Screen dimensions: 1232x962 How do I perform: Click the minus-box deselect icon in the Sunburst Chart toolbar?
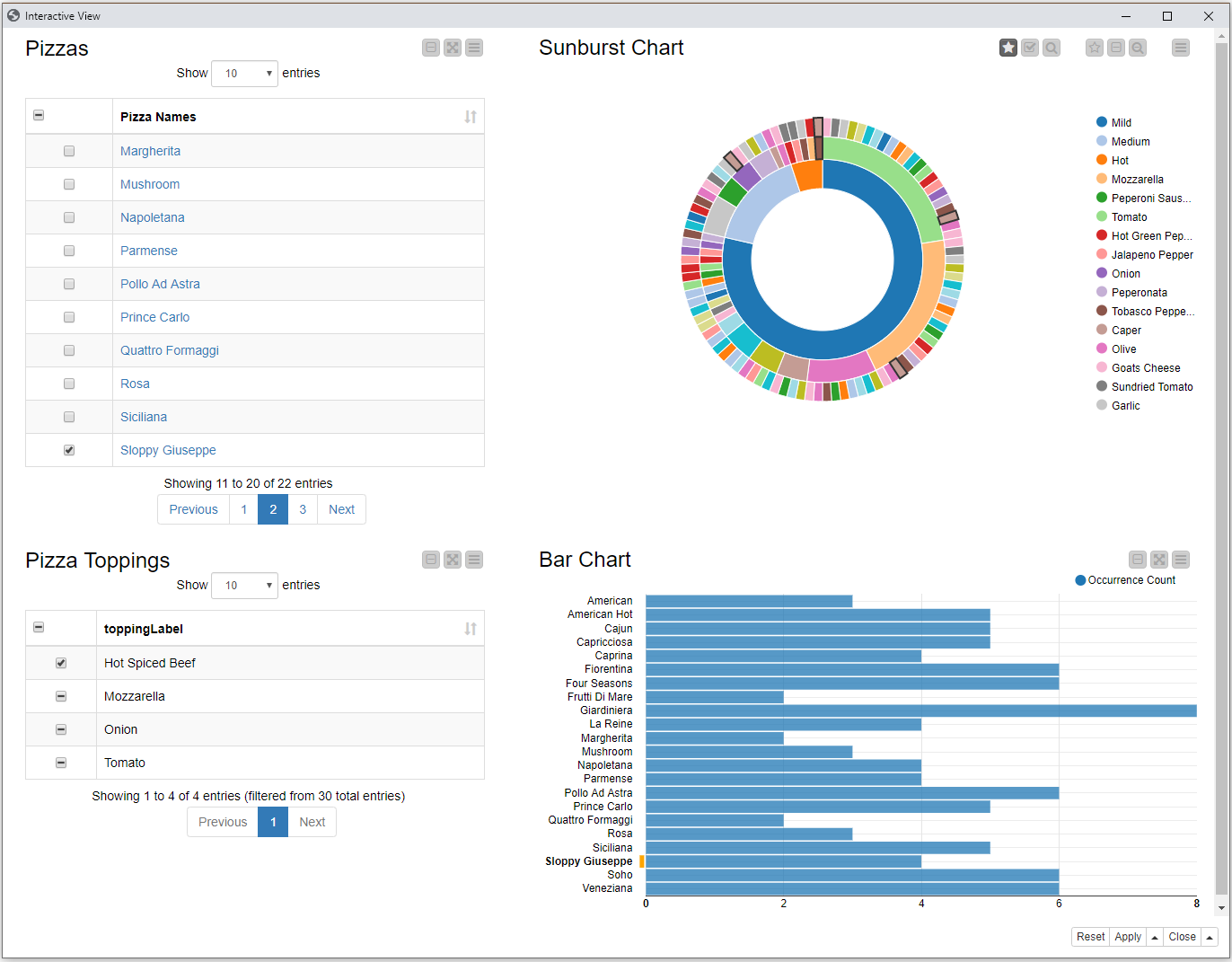(1116, 48)
